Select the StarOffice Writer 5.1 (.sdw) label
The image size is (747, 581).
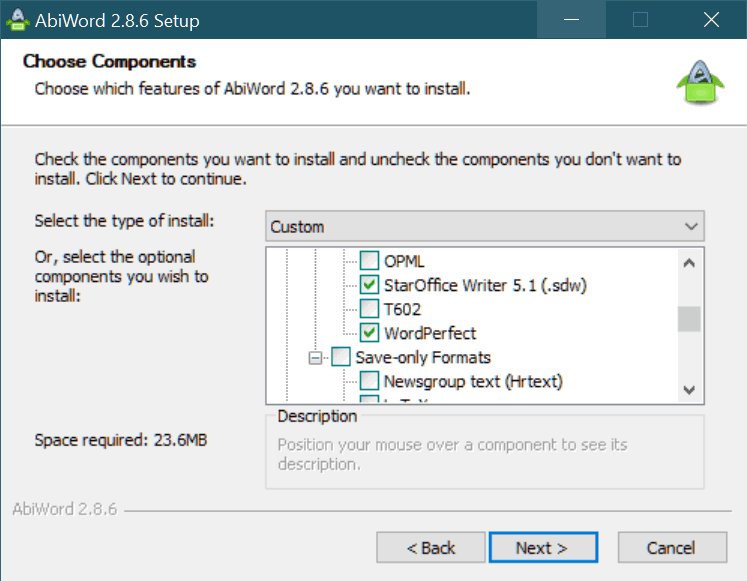(x=485, y=285)
